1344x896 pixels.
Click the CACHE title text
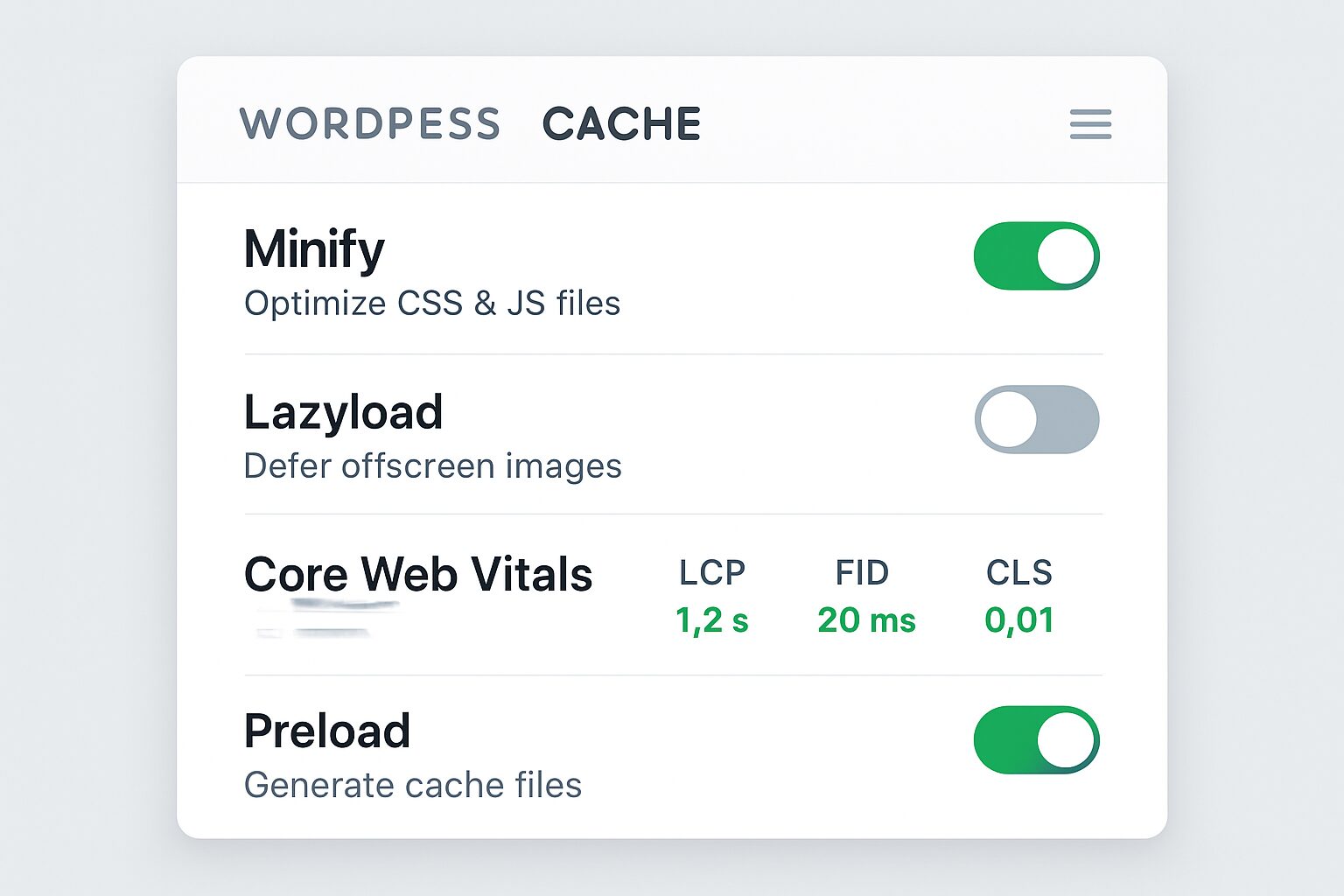pos(621,123)
